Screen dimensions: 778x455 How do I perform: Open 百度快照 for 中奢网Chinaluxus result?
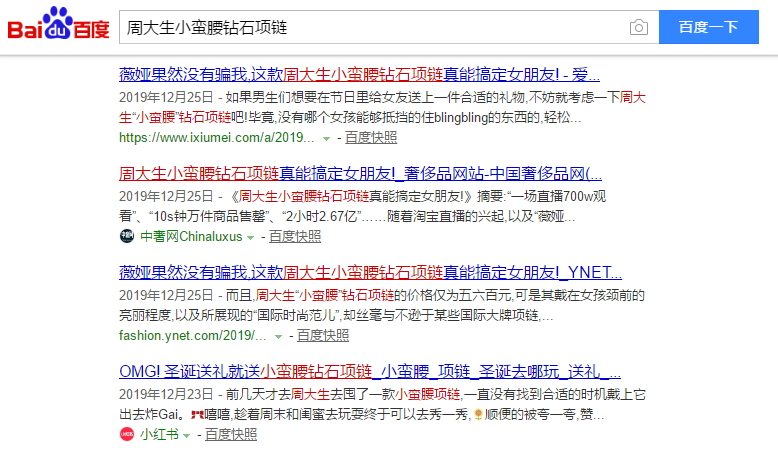point(295,237)
